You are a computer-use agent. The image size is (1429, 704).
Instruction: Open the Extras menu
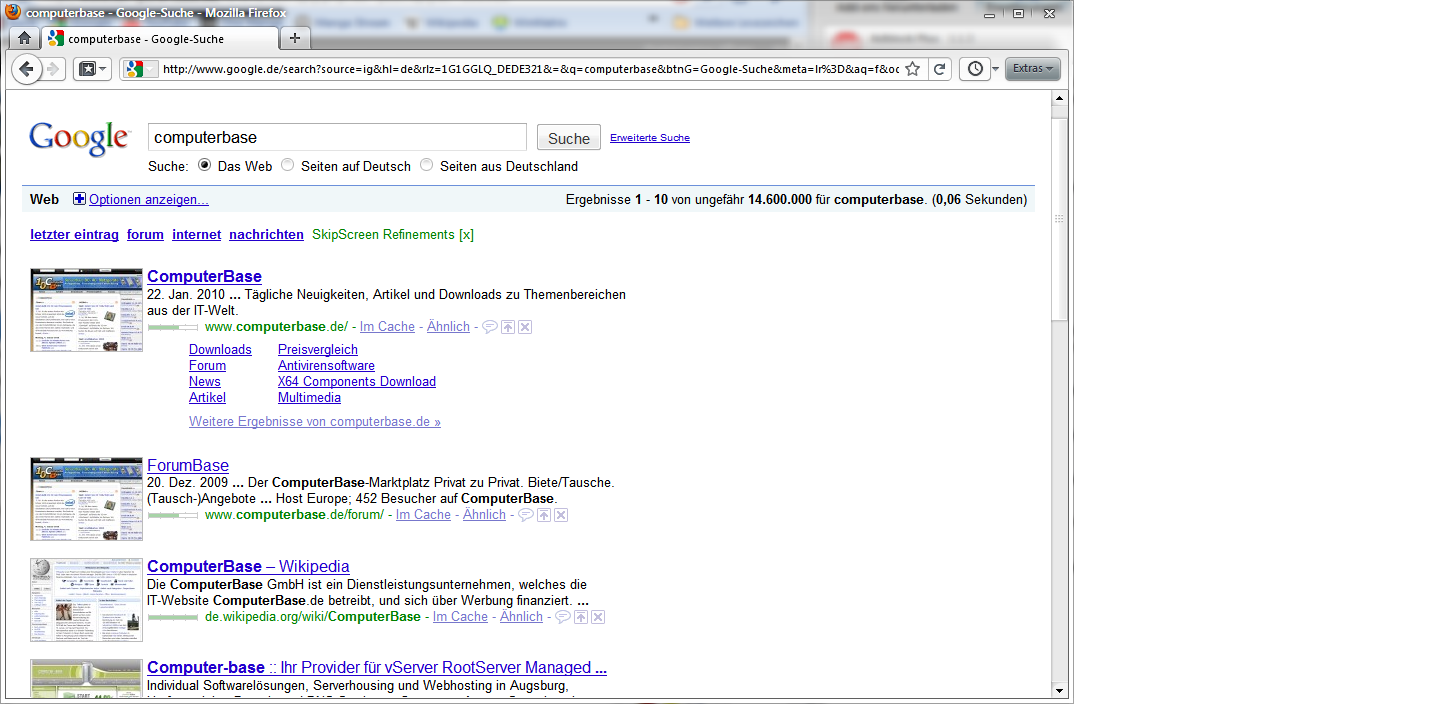pos(1032,69)
